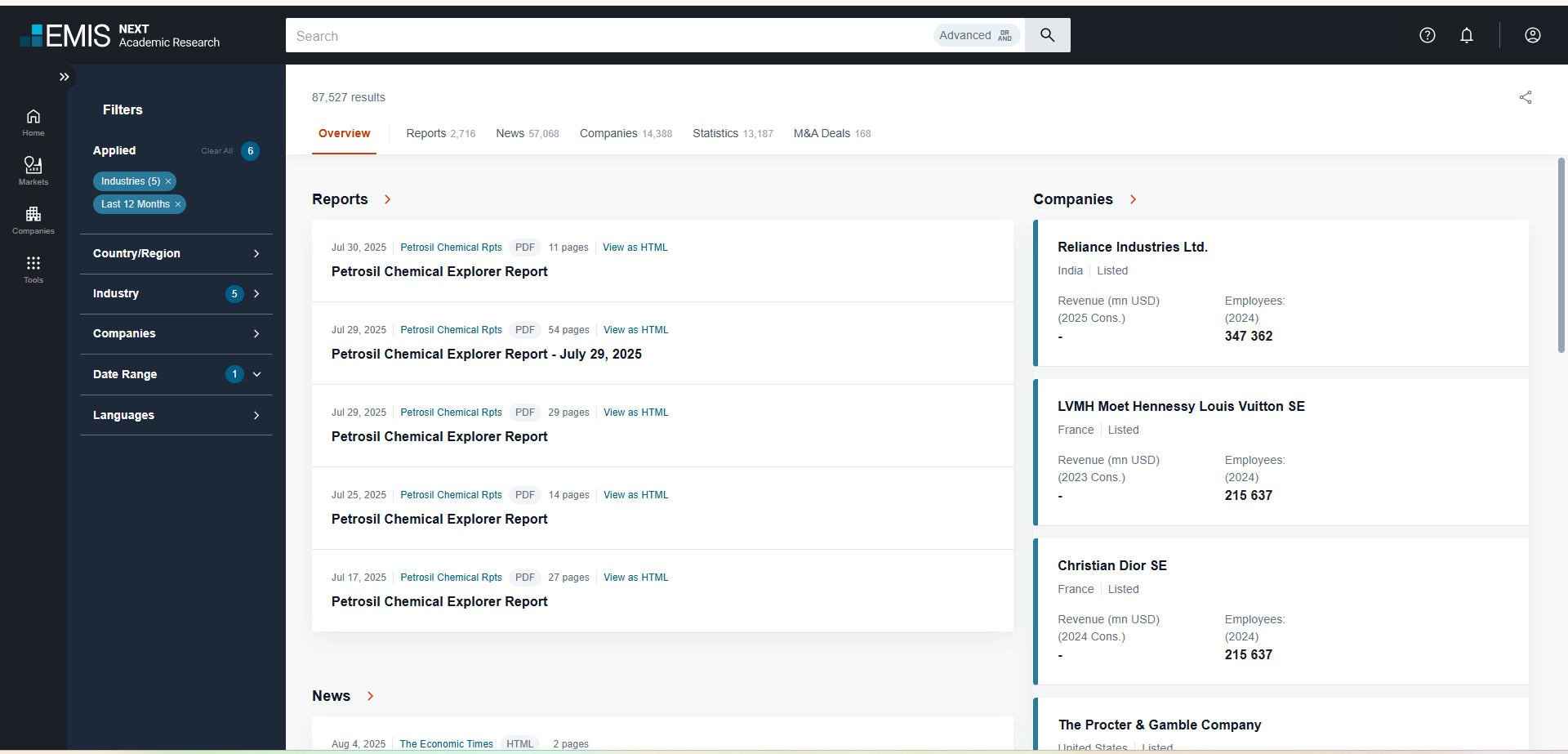Click Clear All applied filters
The width and height of the screenshot is (1568, 754).
216,151
